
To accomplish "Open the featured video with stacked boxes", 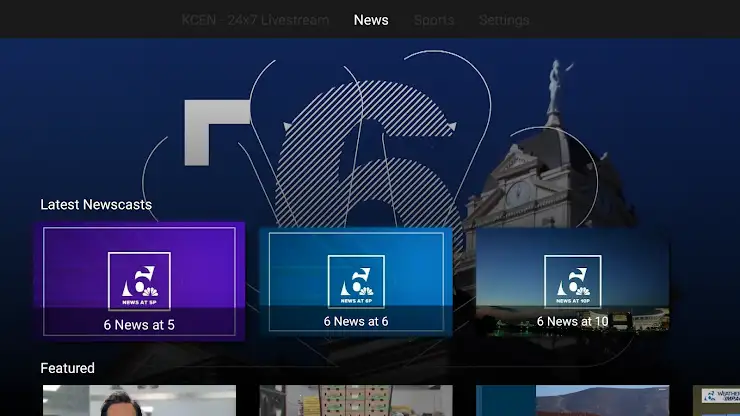I will click(356, 400).
